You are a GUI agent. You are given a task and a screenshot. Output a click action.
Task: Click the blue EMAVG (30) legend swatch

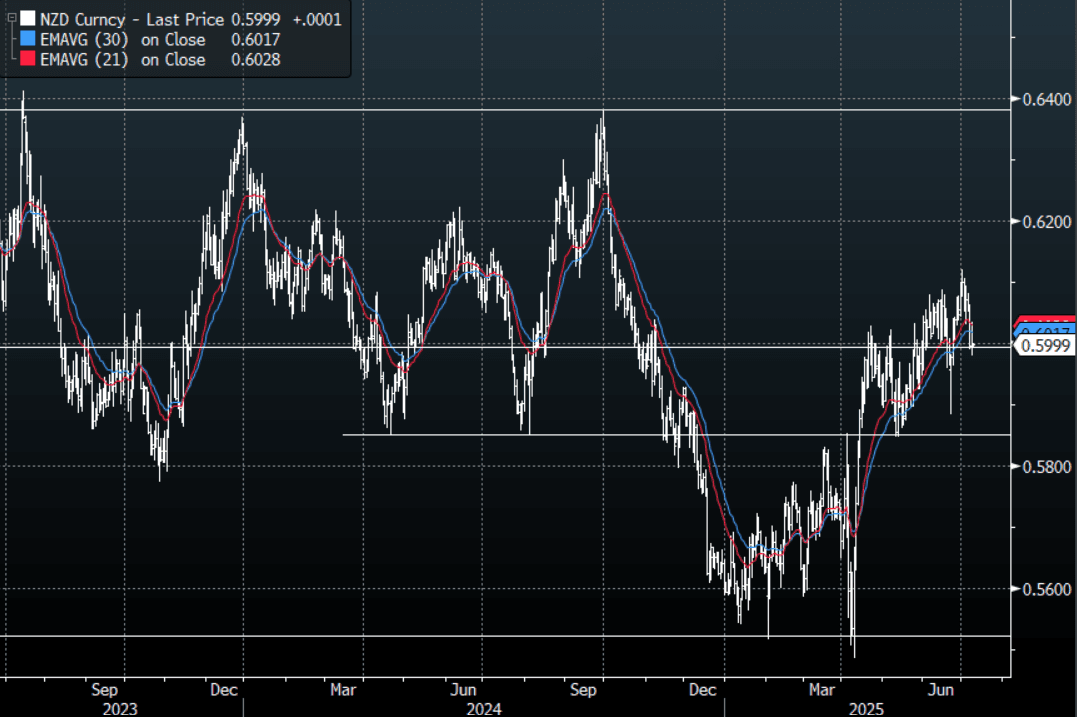click(x=27, y=39)
